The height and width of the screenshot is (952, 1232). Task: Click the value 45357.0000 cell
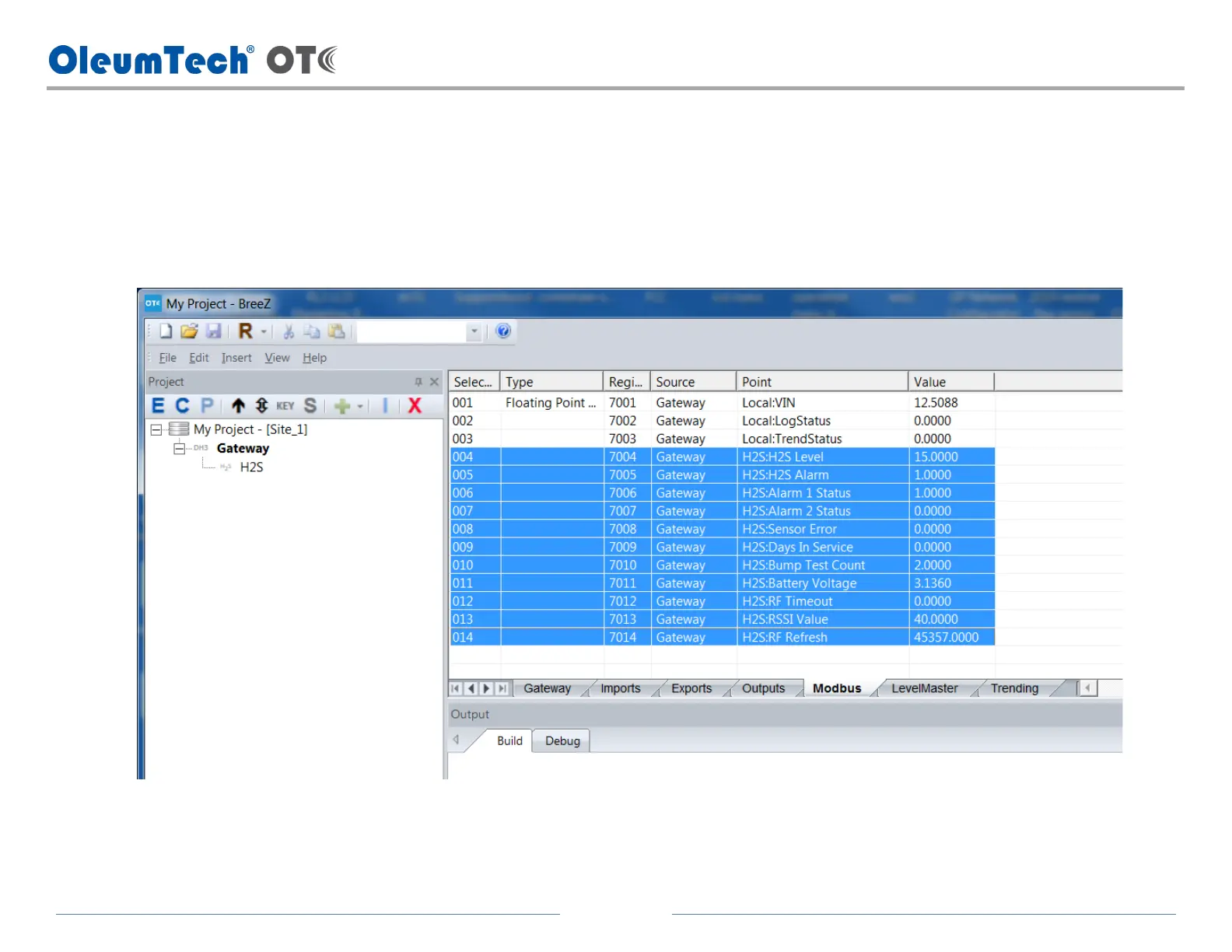point(951,638)
